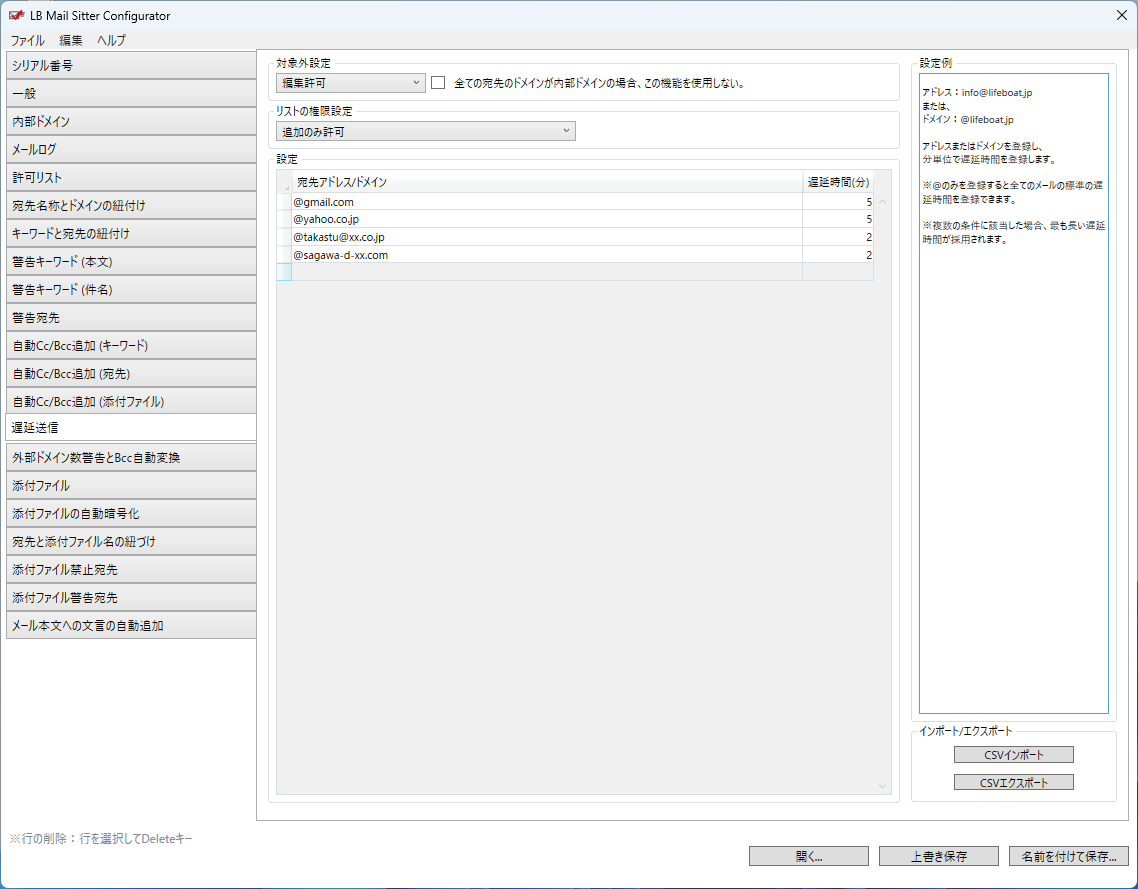Click the empty new-row address cell
1138x889 pixels.
tap(547, 272)
